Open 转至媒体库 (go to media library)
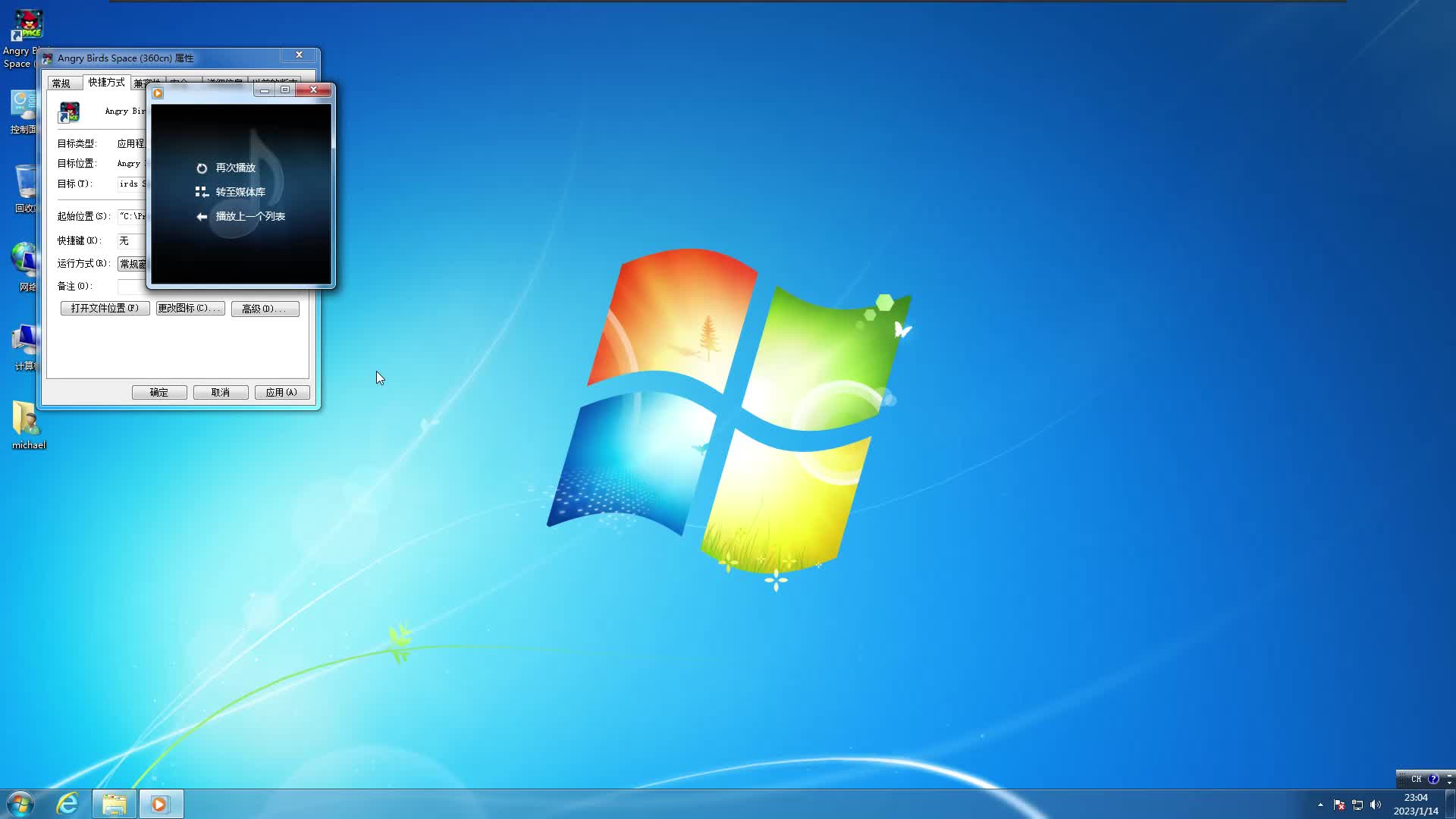Viewport: 1456px width, 819px height. (241, 192)
